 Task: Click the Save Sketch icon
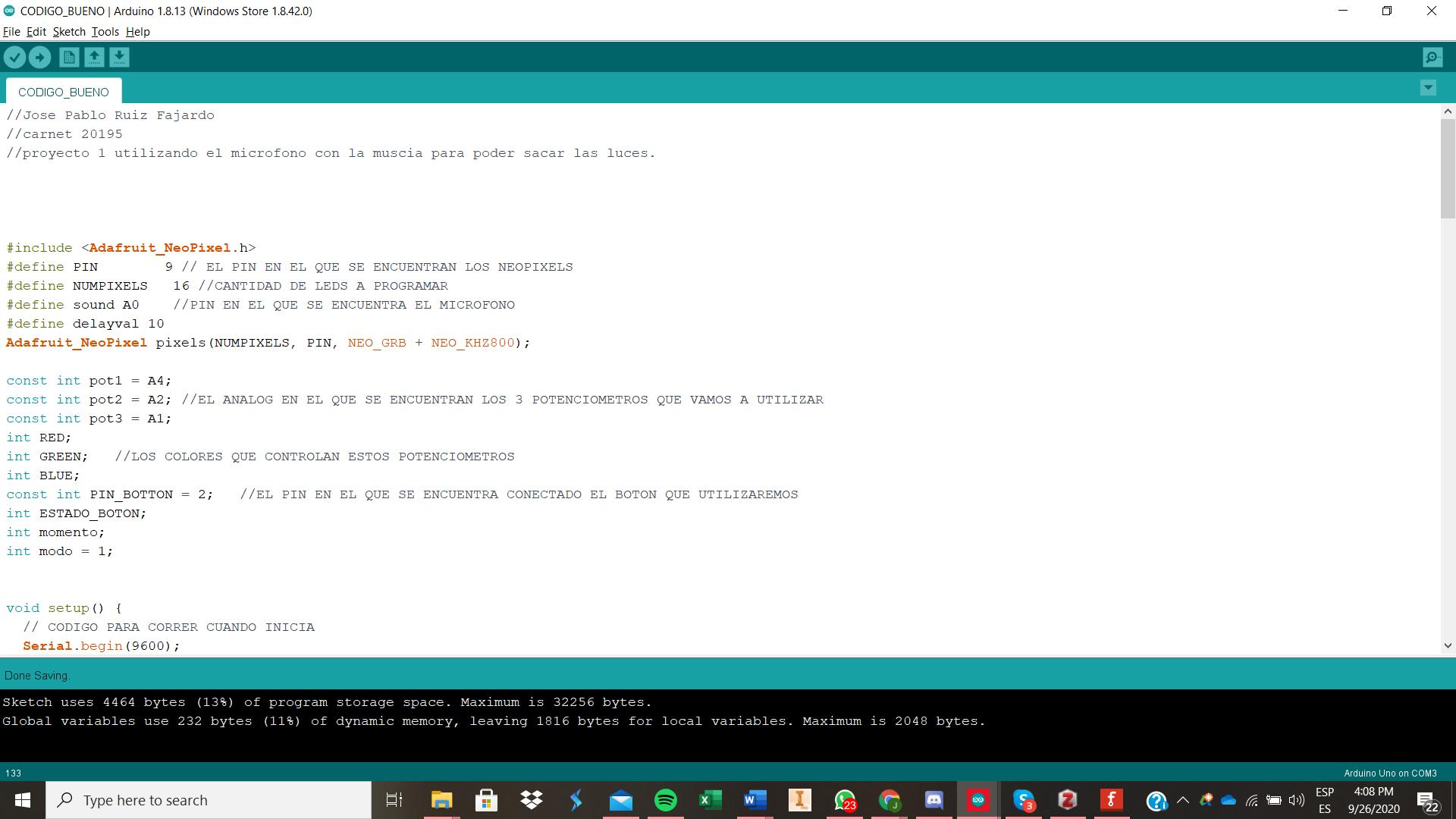pos(118,57)
